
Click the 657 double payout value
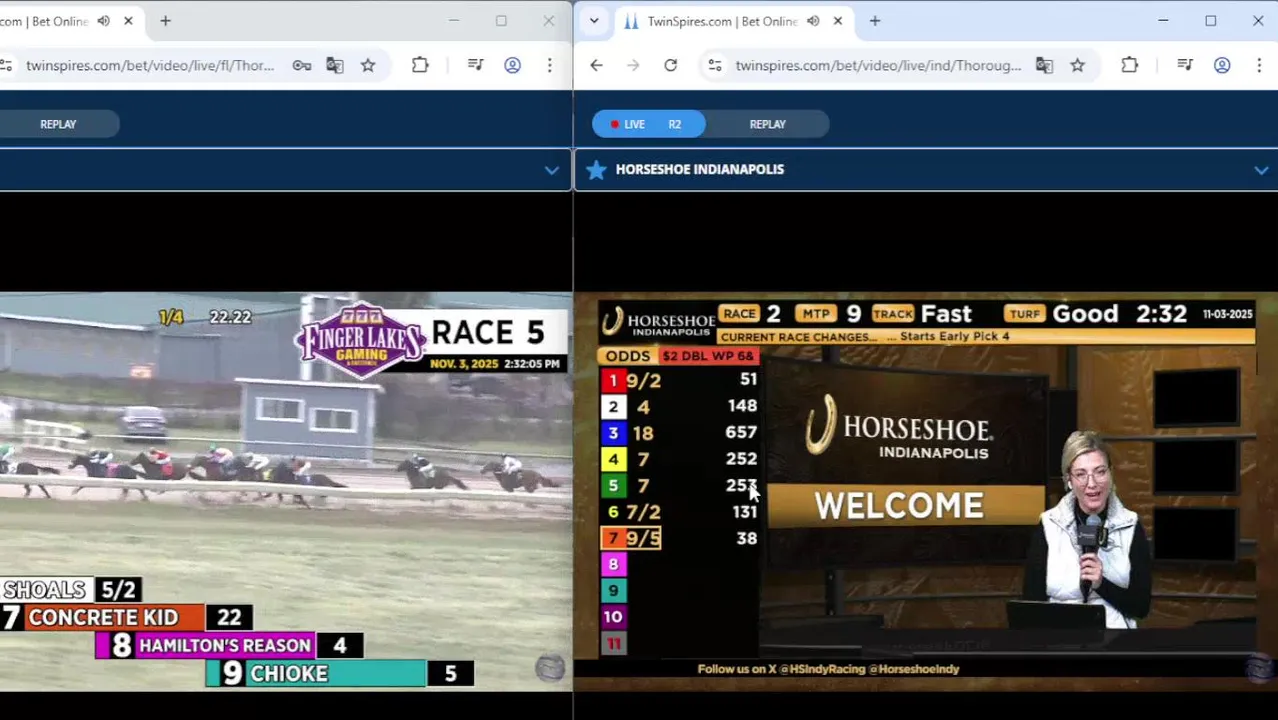coord(741,432)
